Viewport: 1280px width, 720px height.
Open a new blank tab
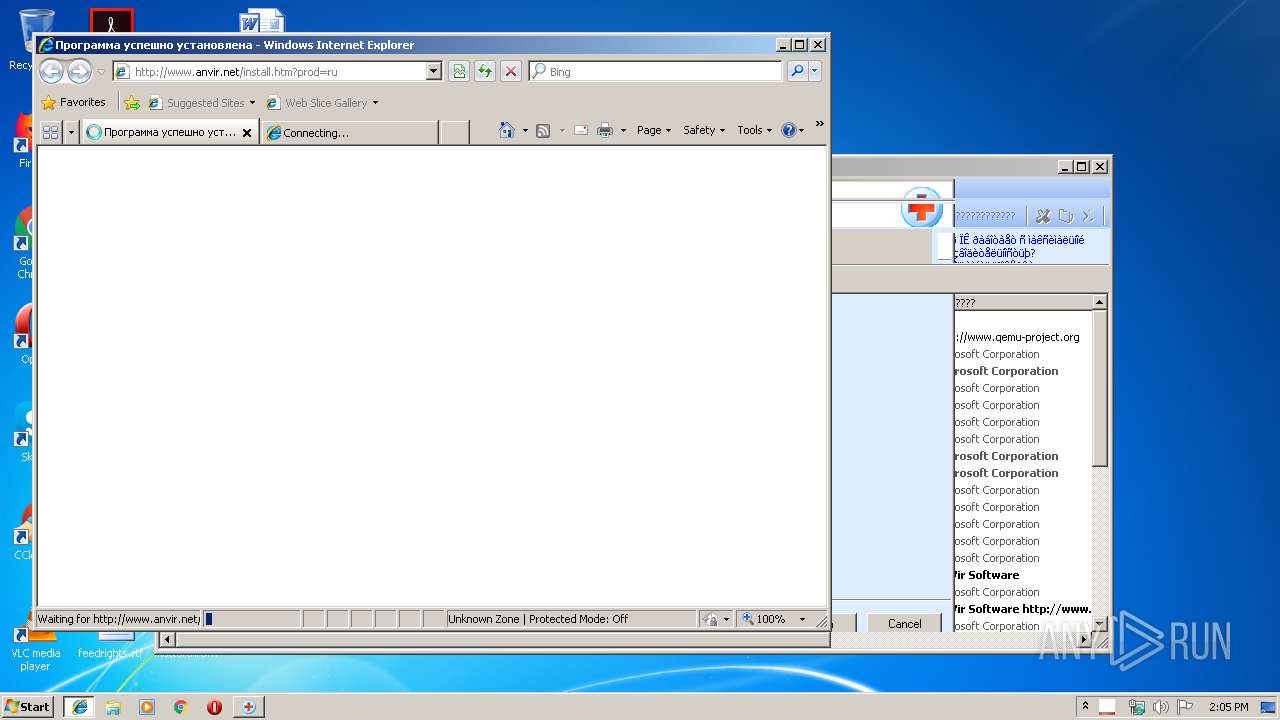[x=455, y=132]
